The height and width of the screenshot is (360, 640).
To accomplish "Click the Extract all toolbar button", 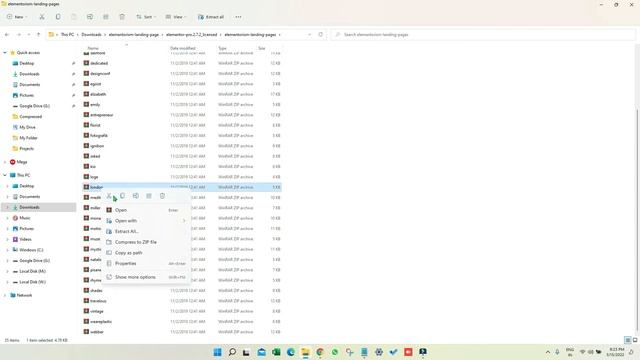I will [211, 17].
